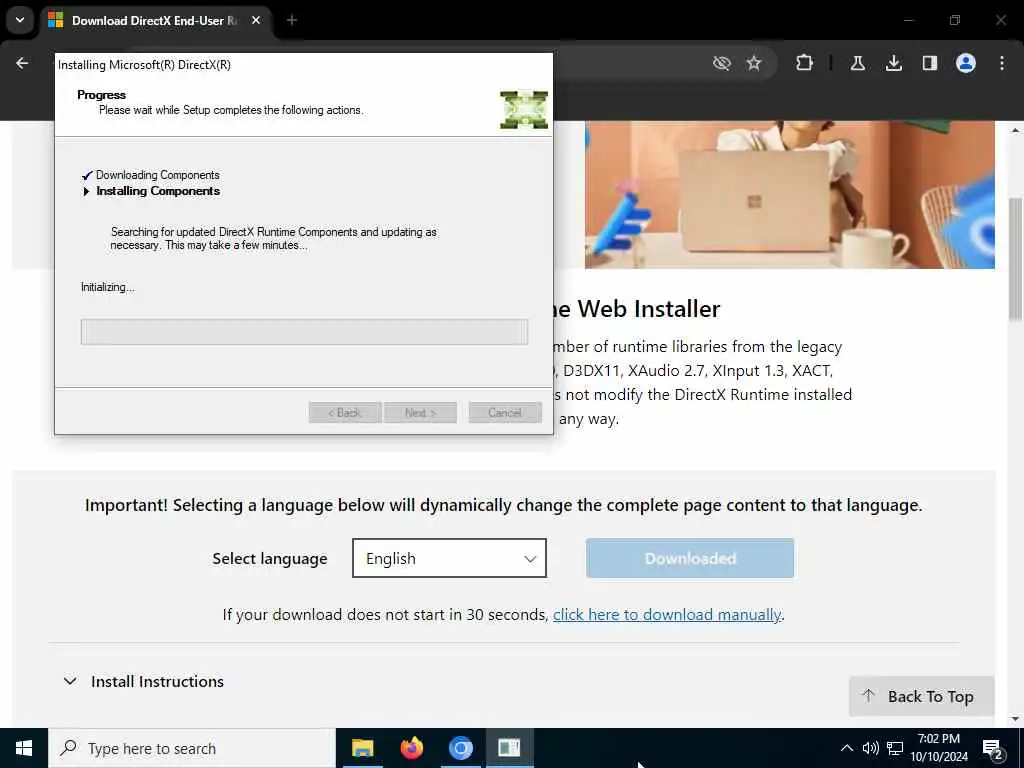This screenshot has width=1024, height=768.
Task: Click the installer progress bar
Action: pyautogui.click(x=304, y=332)
